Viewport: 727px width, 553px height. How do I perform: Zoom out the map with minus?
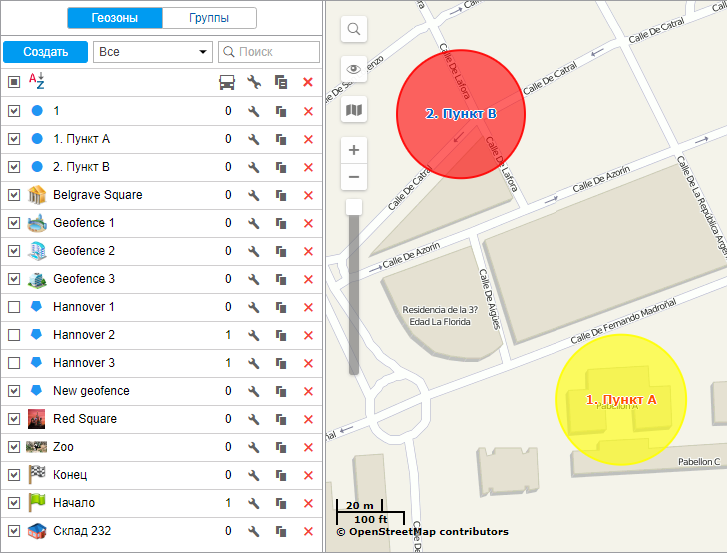point(354,177)
